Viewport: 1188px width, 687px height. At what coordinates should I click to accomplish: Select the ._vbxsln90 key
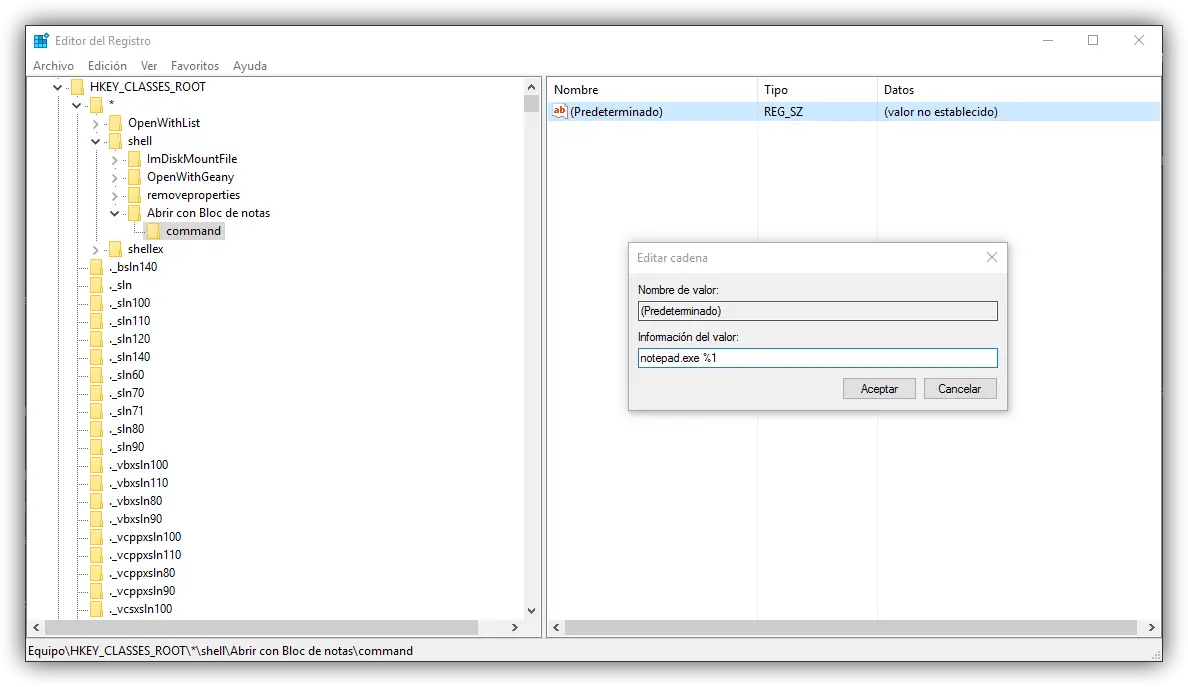(136, 519)
